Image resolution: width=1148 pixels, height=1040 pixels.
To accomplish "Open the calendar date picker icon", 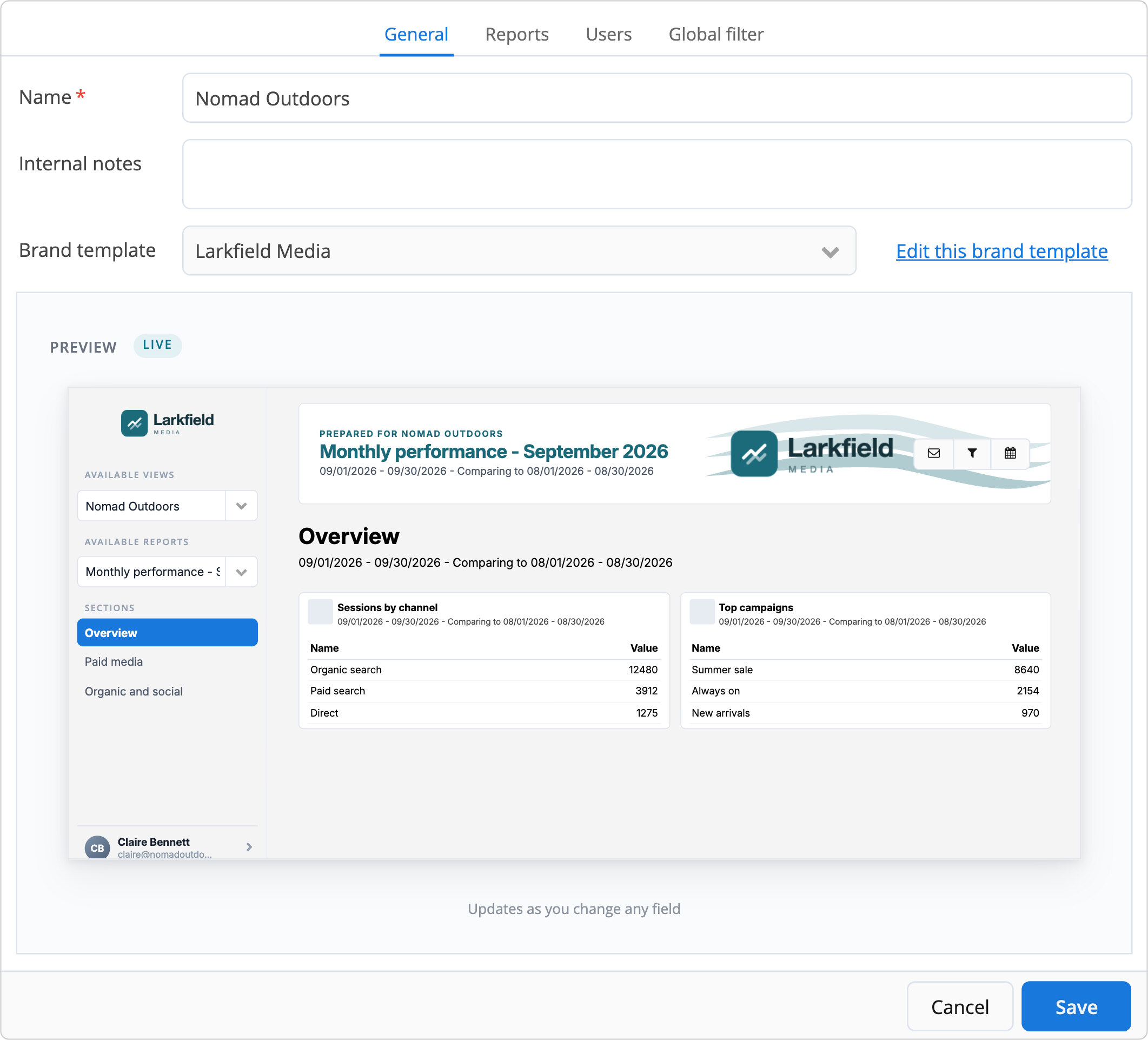I will (1010, 453).
